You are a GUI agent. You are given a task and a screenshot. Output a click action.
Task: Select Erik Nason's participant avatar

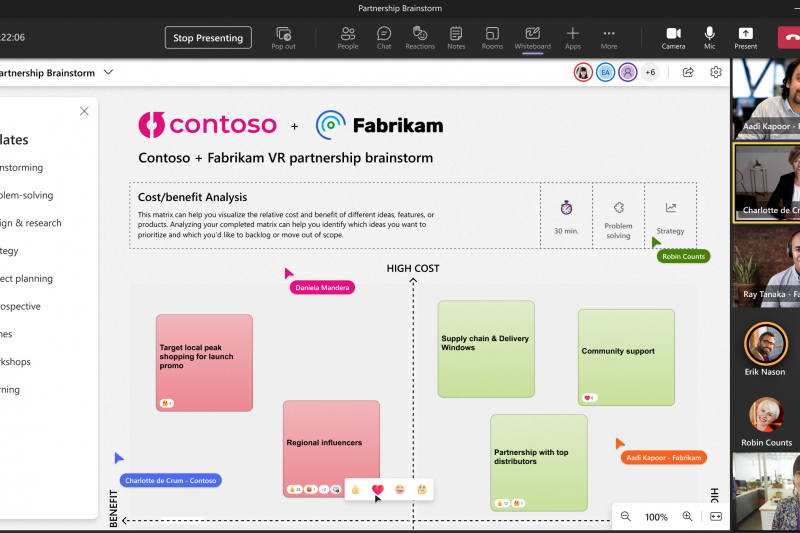click(765, 344)
